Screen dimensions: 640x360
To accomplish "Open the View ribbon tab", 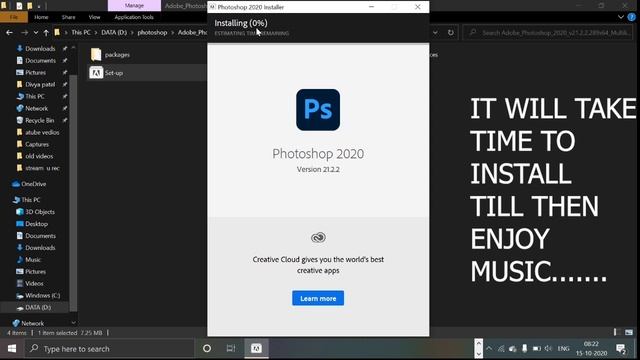I will click(94, 17).
